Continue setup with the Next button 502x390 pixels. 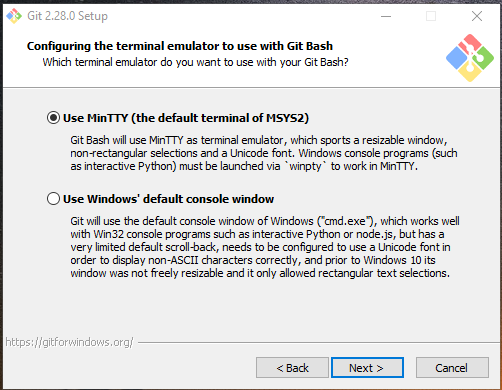point(367,368)
